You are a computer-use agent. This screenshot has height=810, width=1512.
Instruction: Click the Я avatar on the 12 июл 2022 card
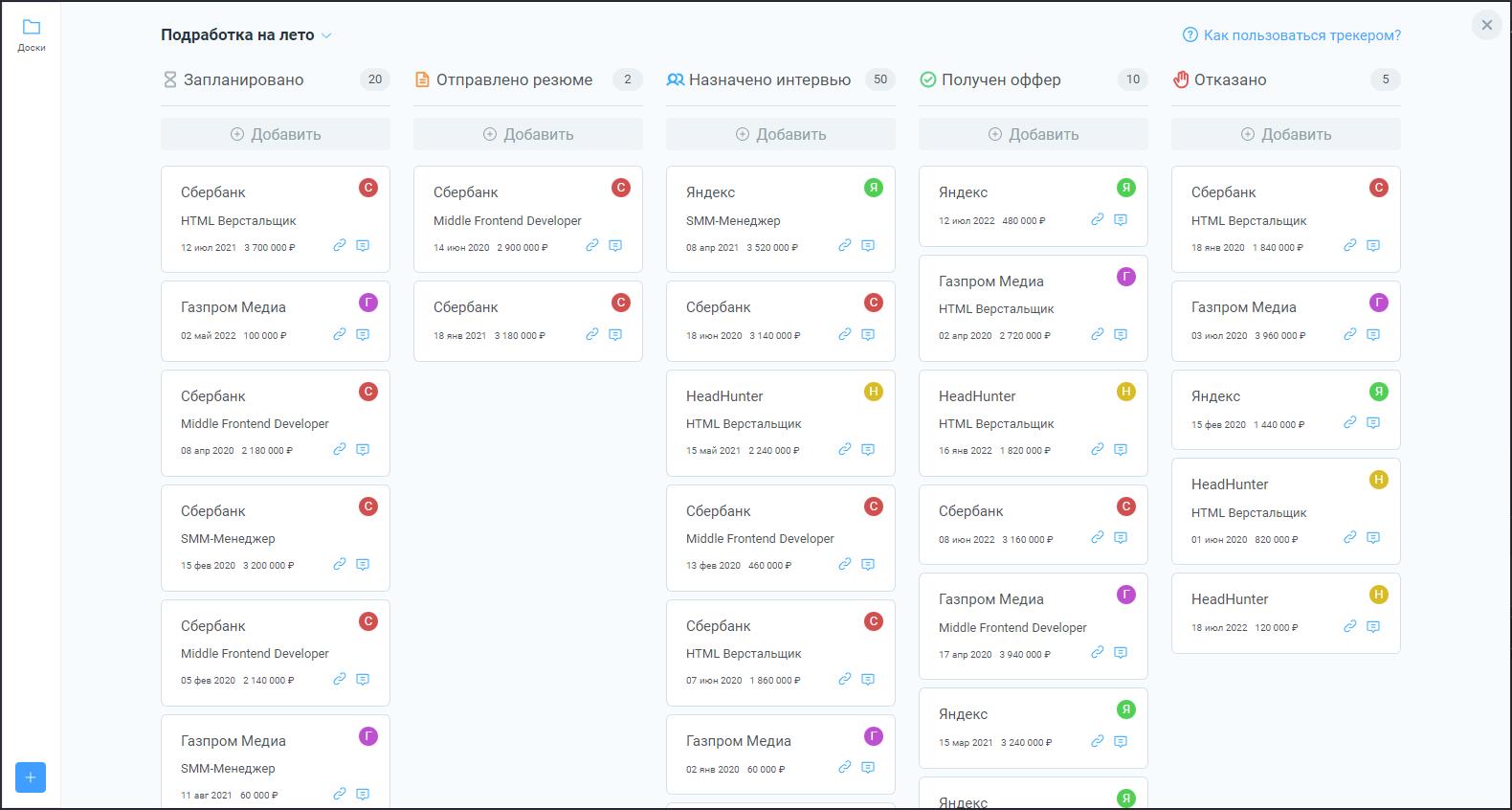(1126, 188)
